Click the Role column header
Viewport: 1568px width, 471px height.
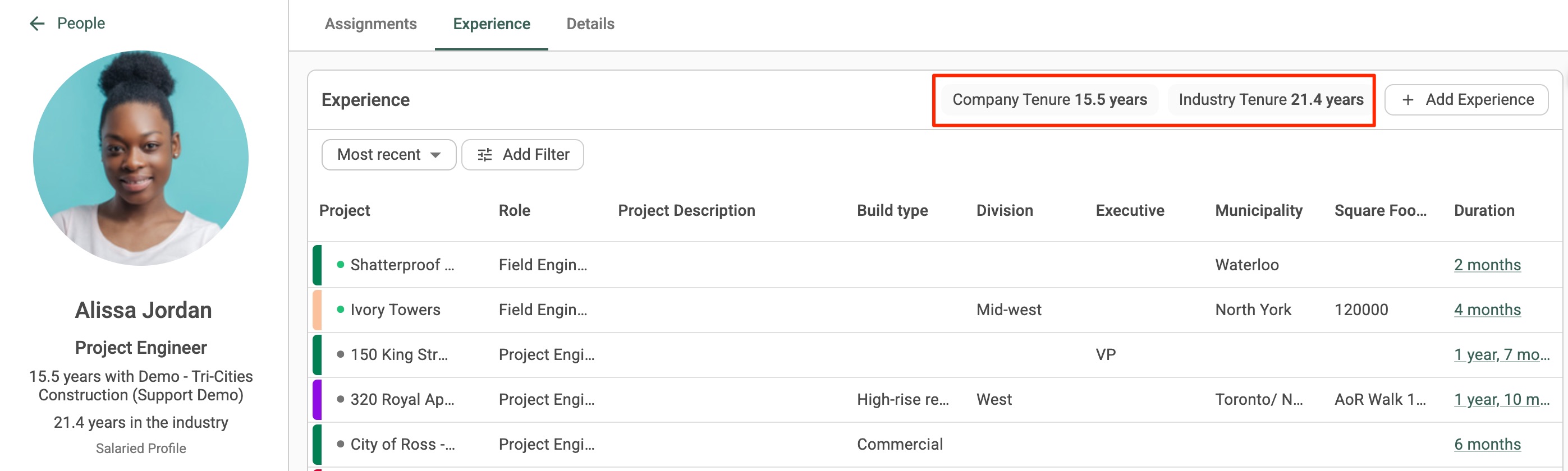tap(515, 211)
